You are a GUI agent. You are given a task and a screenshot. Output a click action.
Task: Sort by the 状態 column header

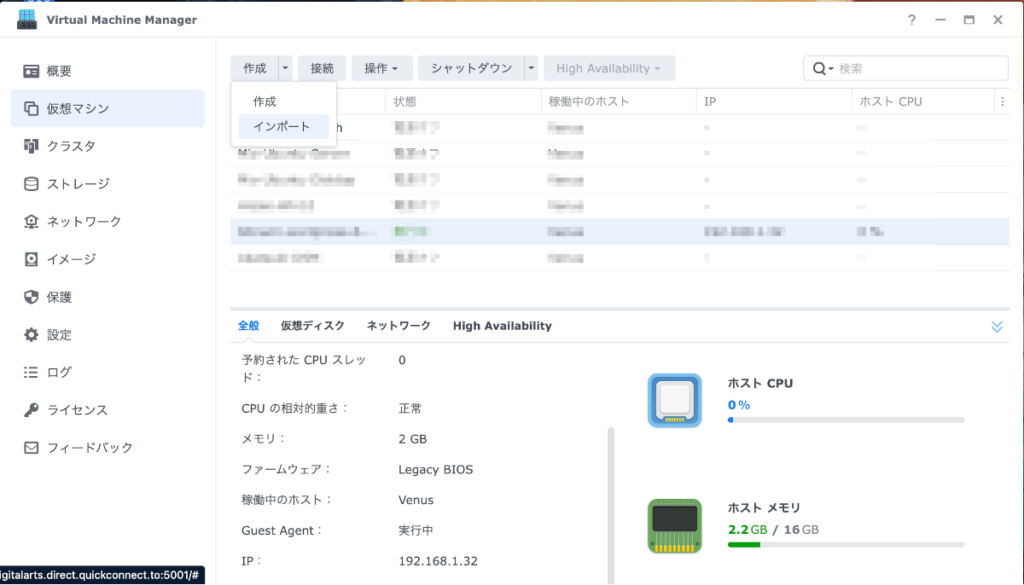[463, 102]
